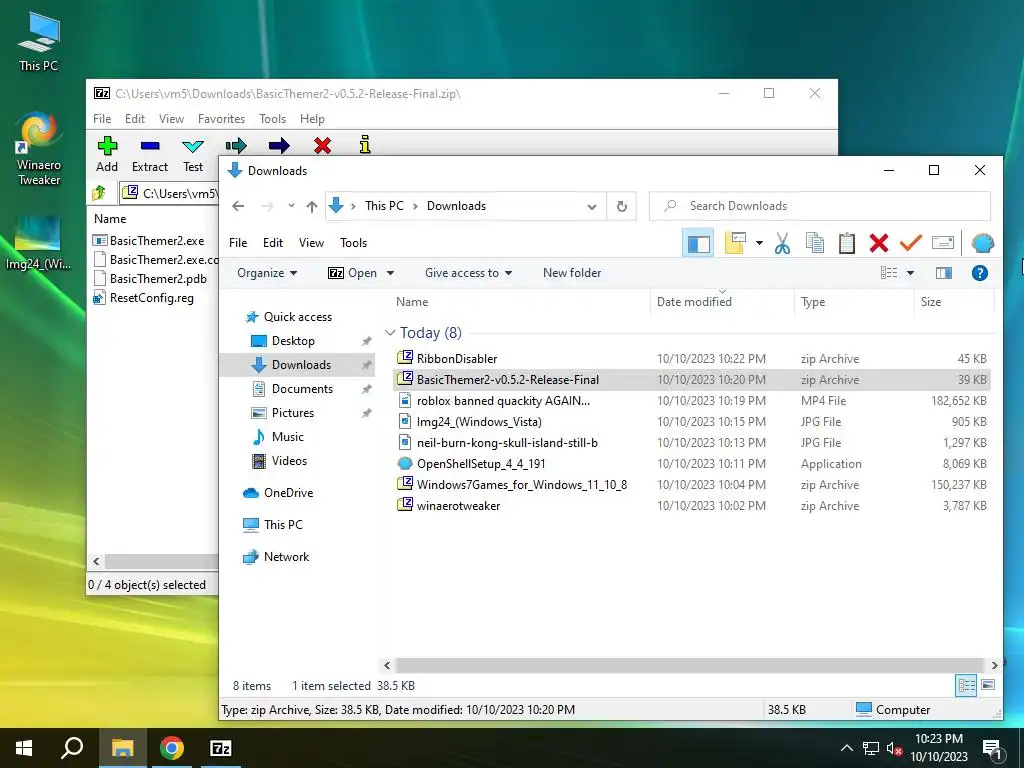The width and height of the screenshot is (1024, 768).
Task: Collapse the Today (8) group
Action: pyautogui.click(x=390, y=333)
